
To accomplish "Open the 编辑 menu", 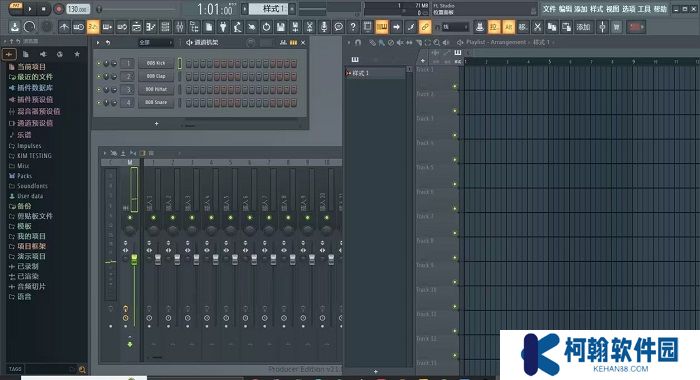I will 565,9.
